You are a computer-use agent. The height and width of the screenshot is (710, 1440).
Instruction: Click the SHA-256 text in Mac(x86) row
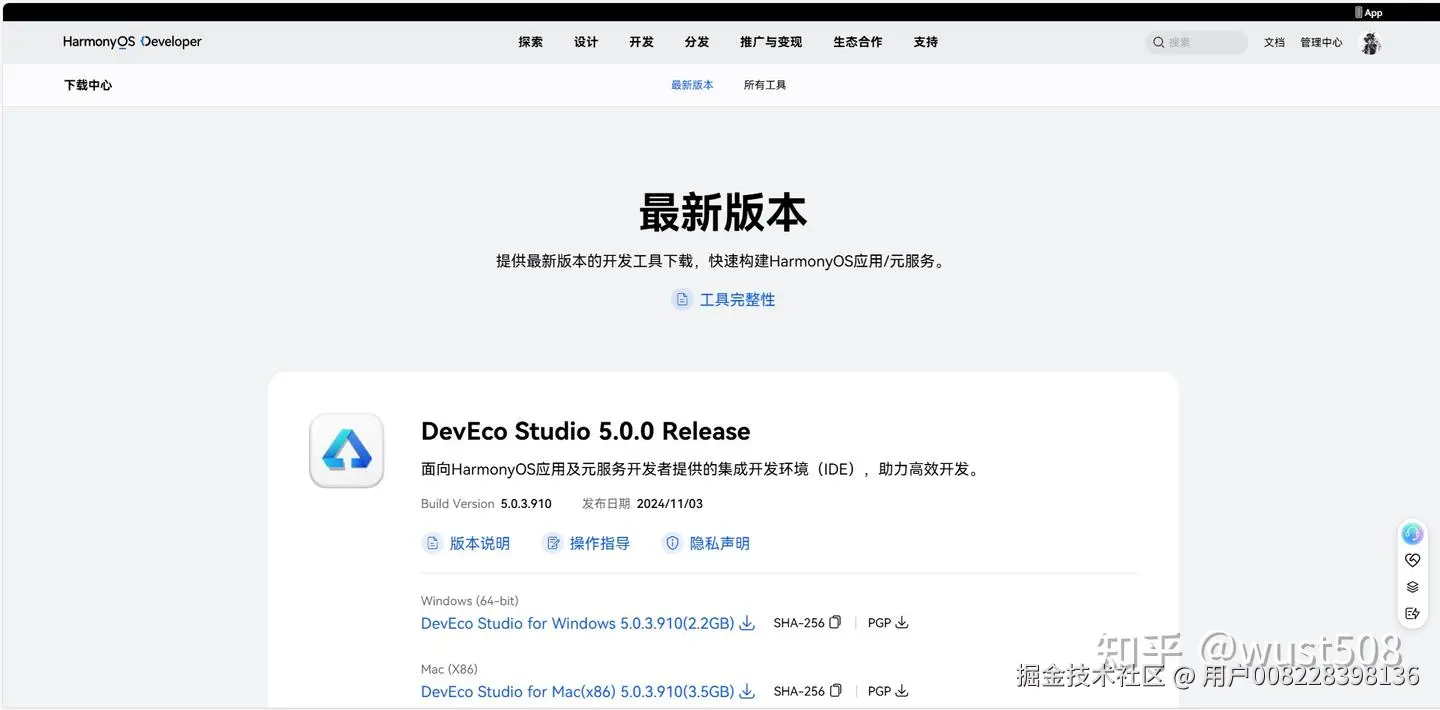tap(799, 690)
